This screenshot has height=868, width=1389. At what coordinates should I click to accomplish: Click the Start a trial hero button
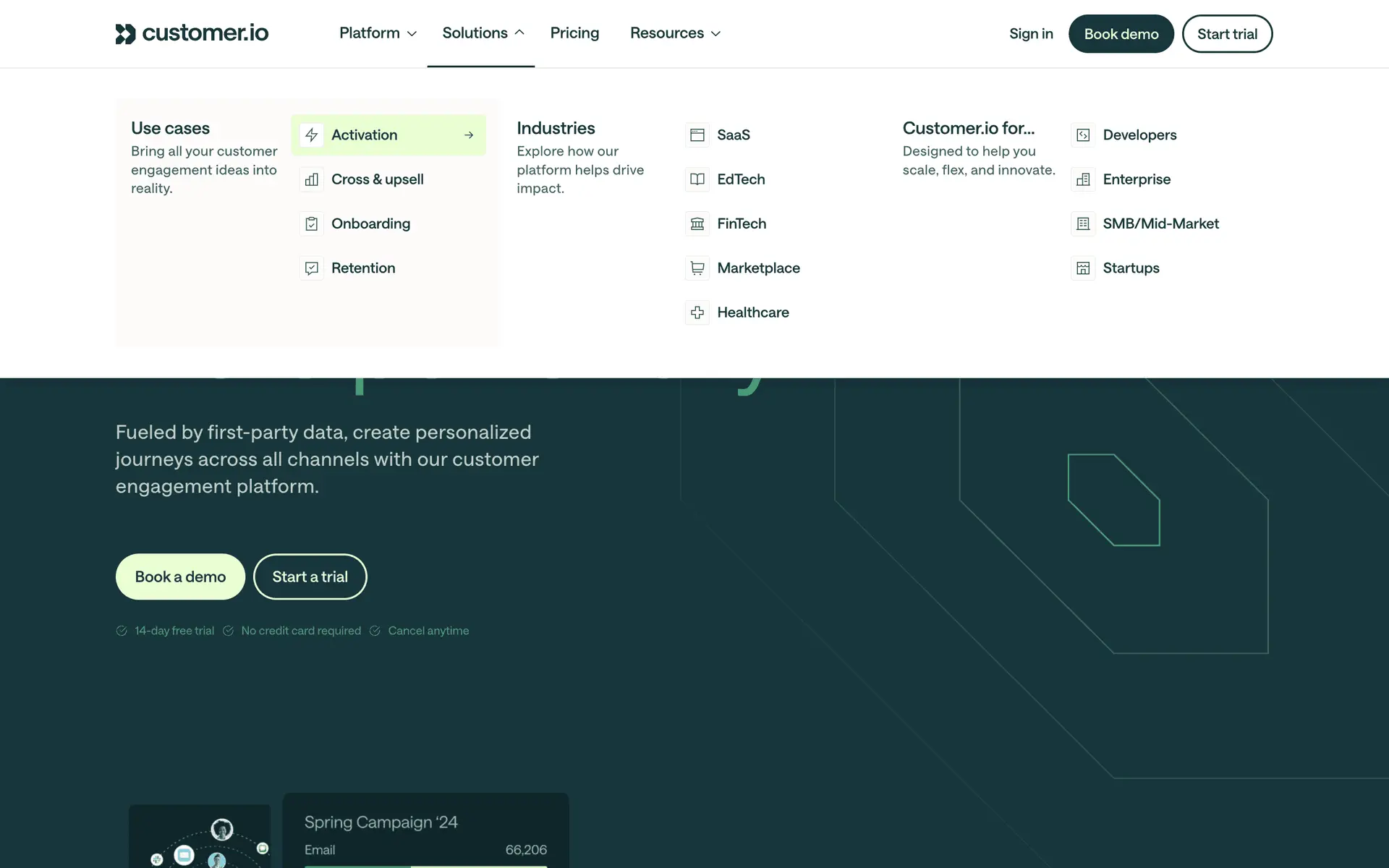click(x=310, y=576)
